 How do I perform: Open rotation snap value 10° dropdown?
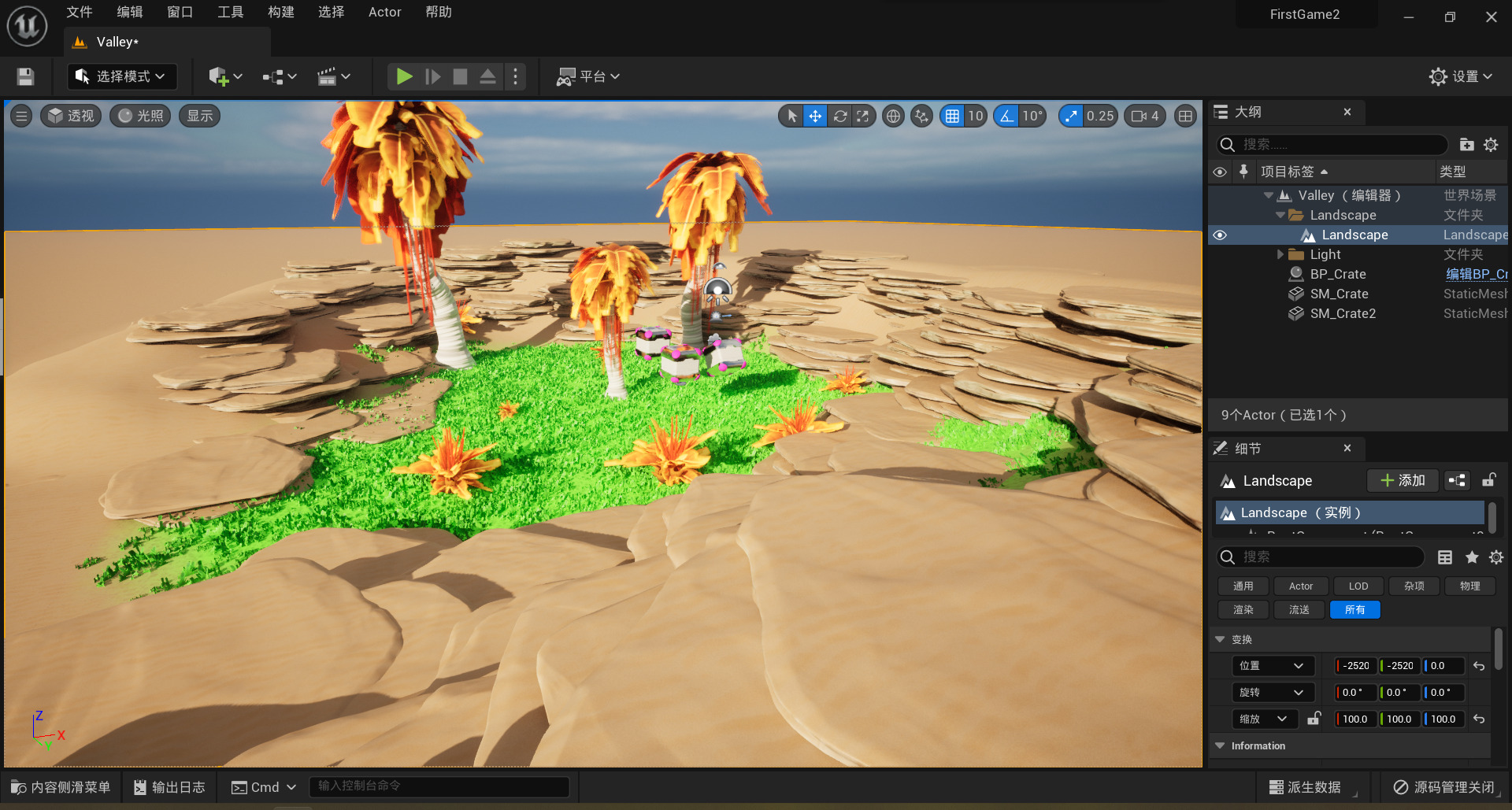click(x=1032, y=117)
